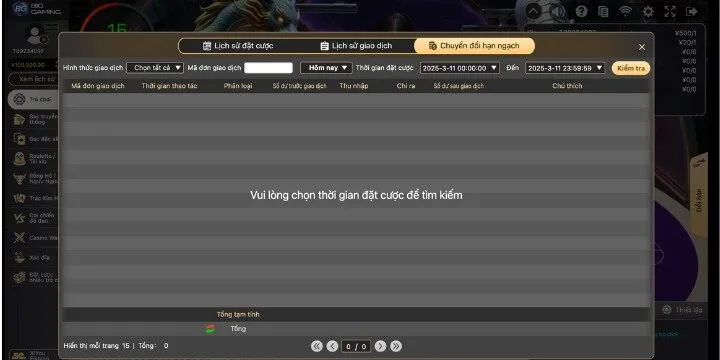Collapse the top bar with the up-arrow icon
Image resolution: width=720 pixels, height=360 pixels.
(533, 11)
